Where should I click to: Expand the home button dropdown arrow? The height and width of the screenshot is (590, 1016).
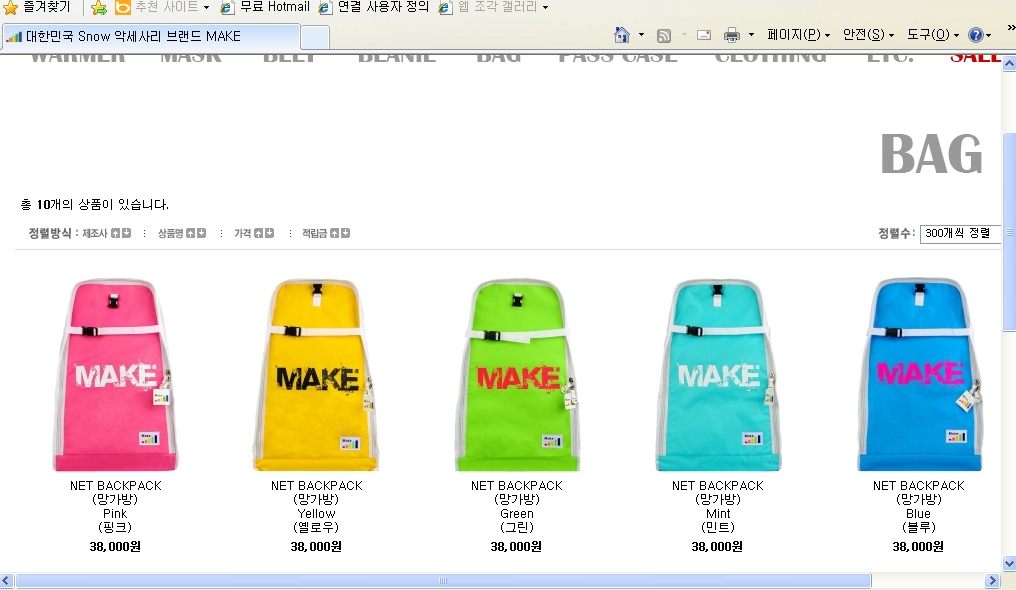click(641, 35)
